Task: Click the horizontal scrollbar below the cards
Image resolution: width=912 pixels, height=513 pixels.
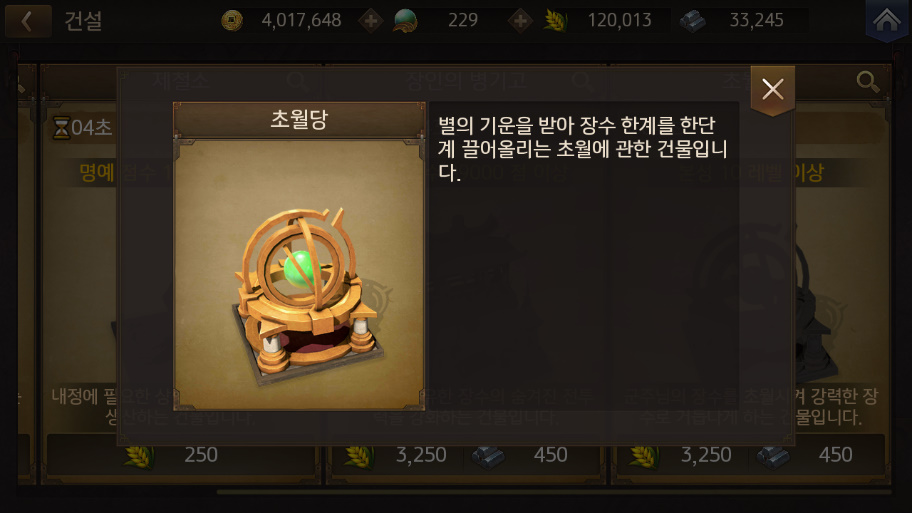Action: click(x=553, y=492)
